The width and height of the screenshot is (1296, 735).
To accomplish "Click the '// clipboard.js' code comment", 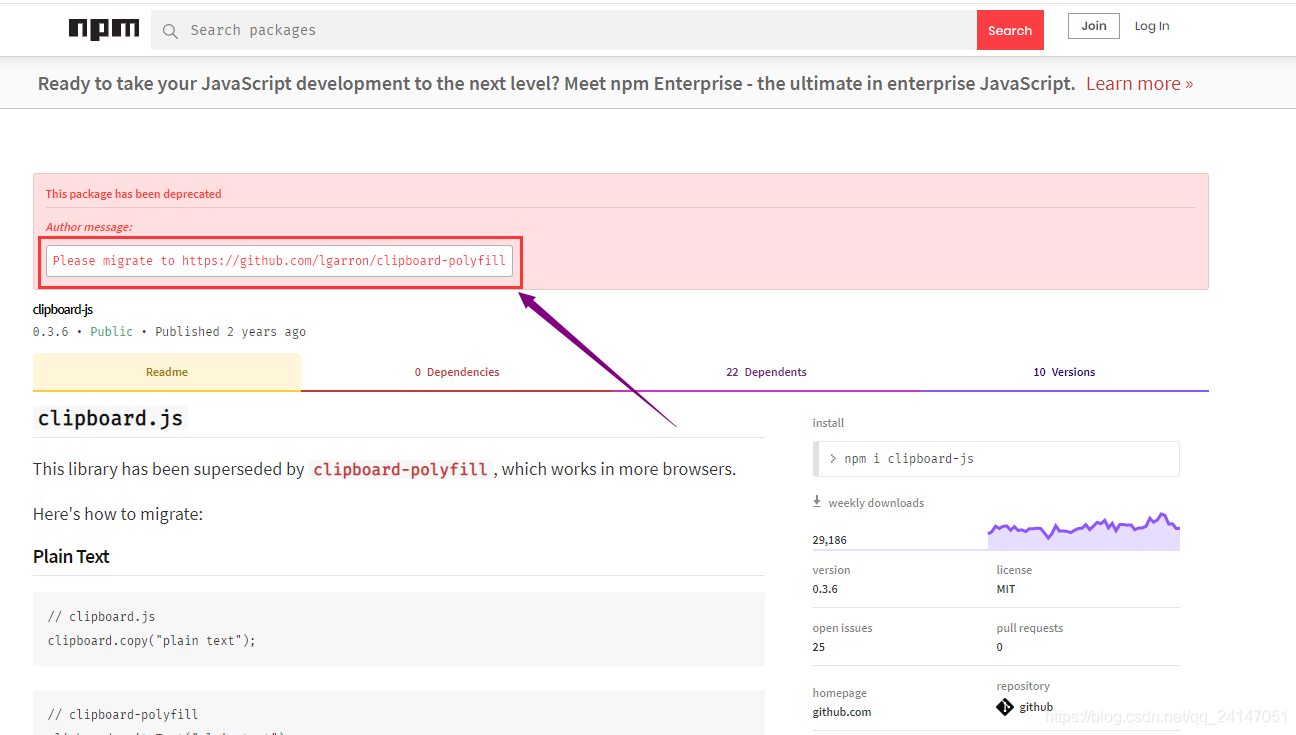I will pyautogui.click(x=102, y=617).
